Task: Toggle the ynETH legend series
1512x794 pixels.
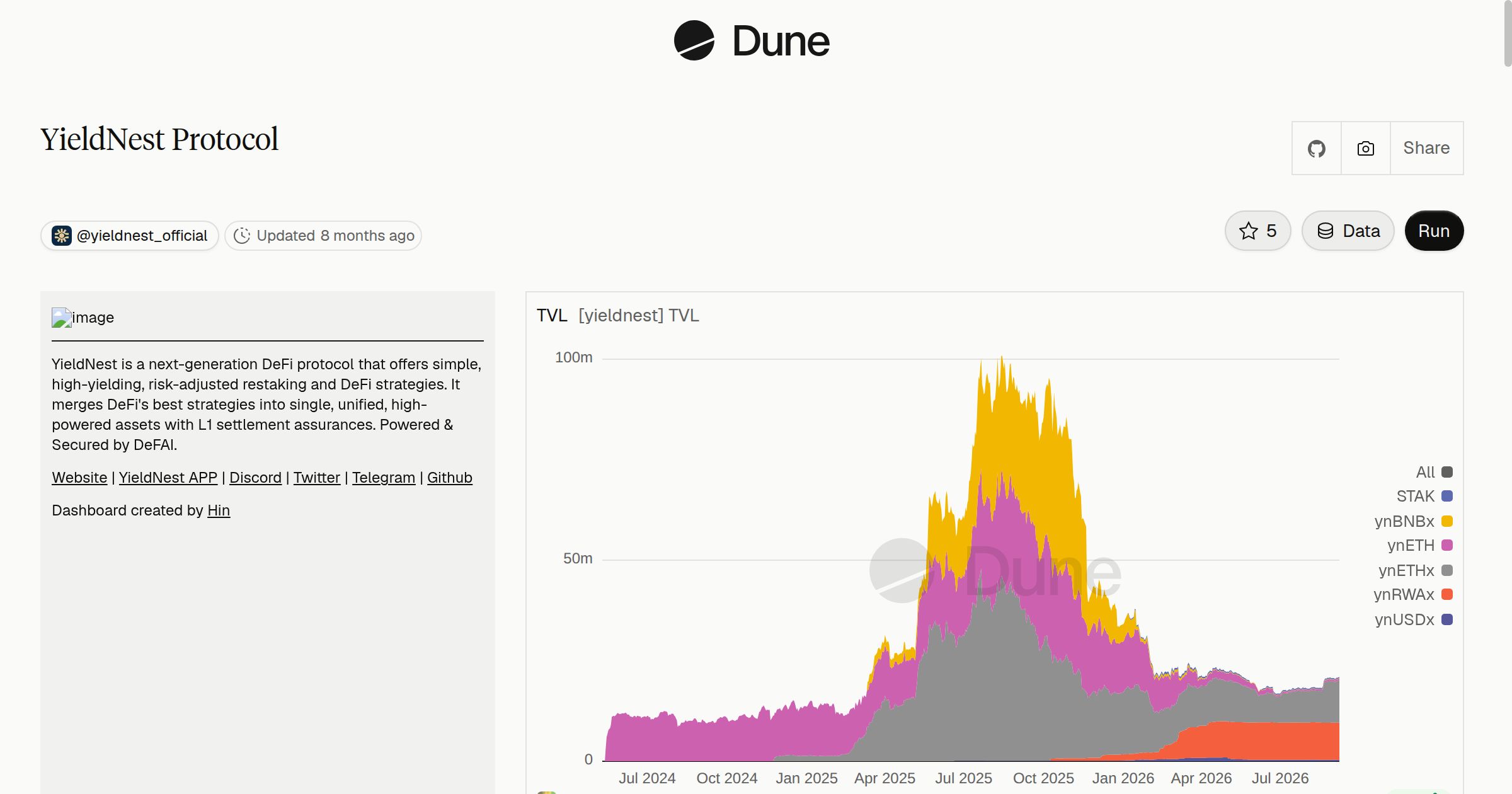Action: pos(1420,545)
